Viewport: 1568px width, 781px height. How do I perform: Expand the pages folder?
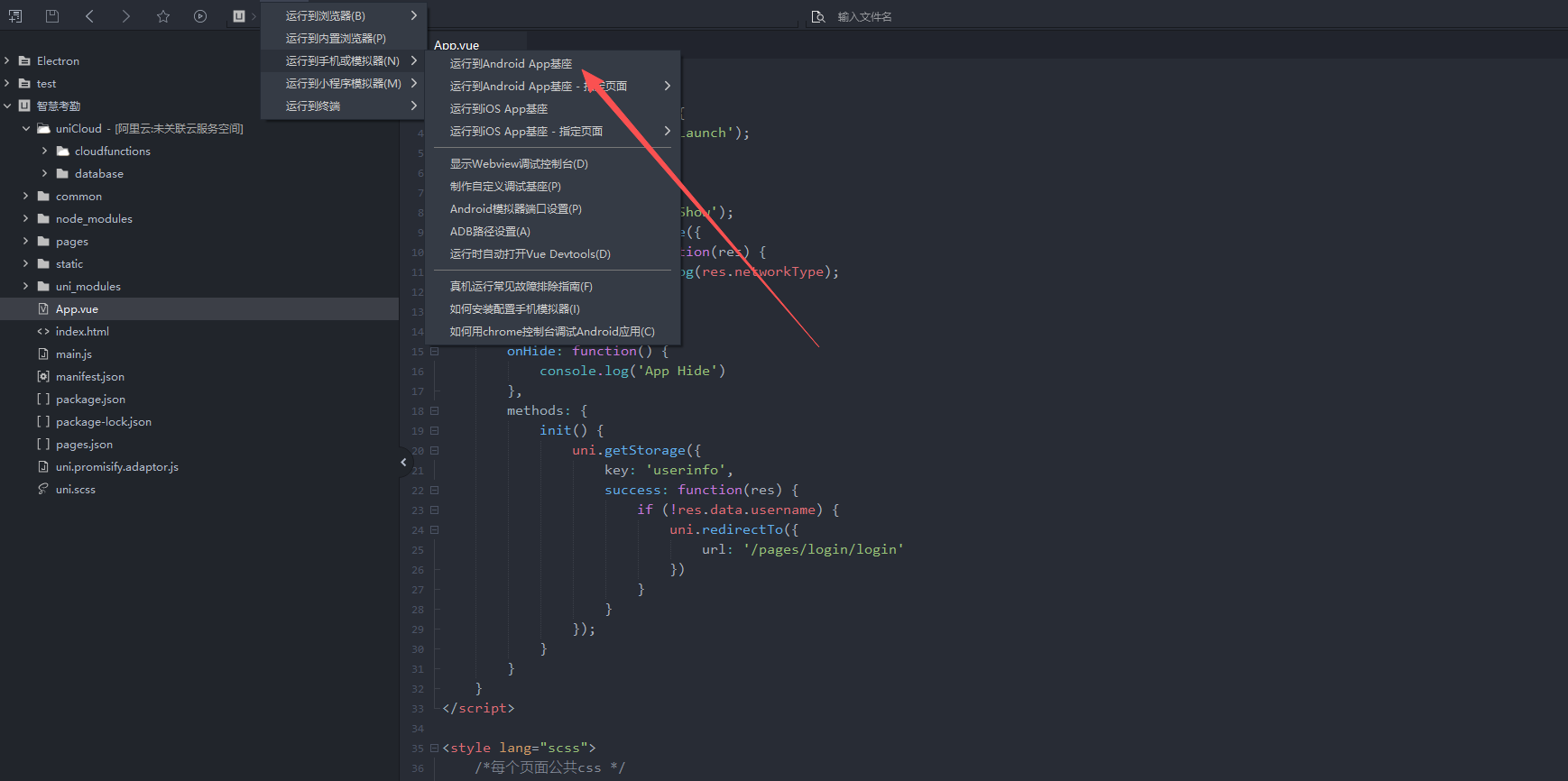[26, 242]
